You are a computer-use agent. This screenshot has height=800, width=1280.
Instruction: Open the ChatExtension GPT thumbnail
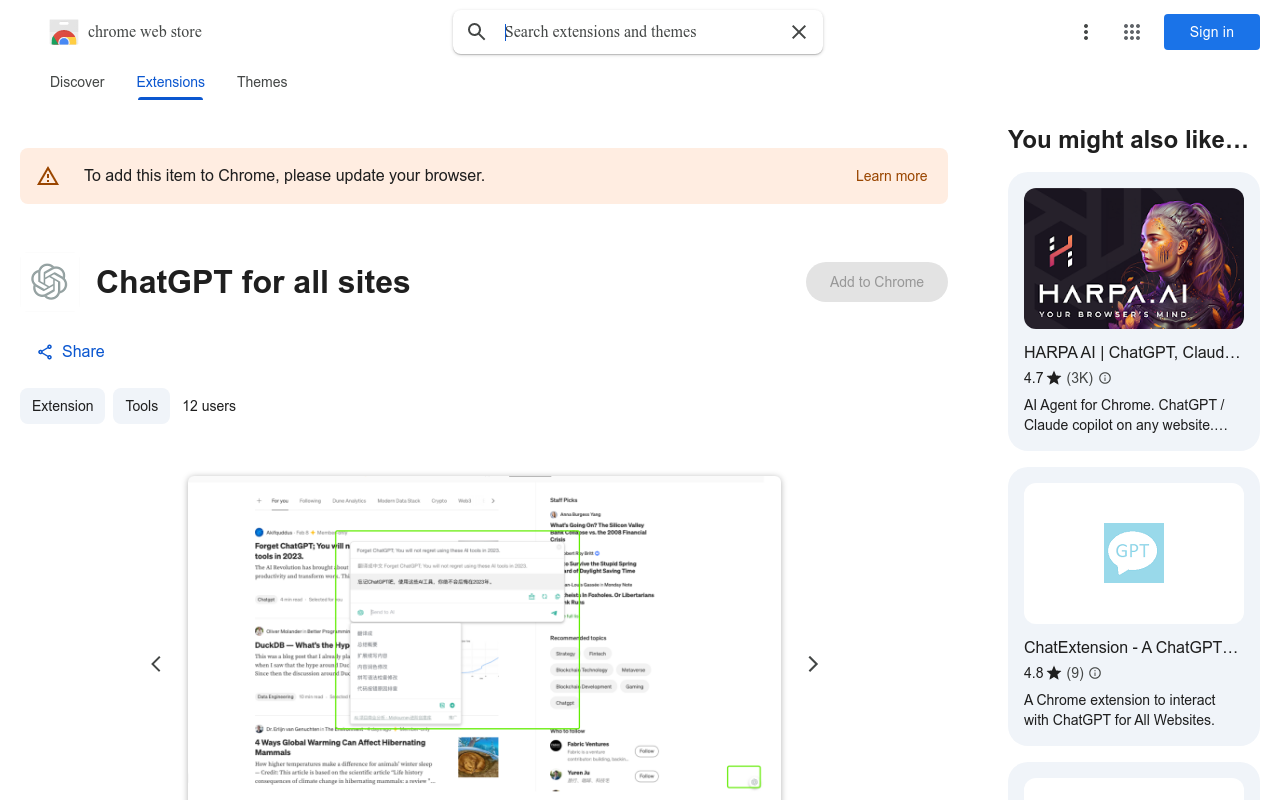point(1134,553)
